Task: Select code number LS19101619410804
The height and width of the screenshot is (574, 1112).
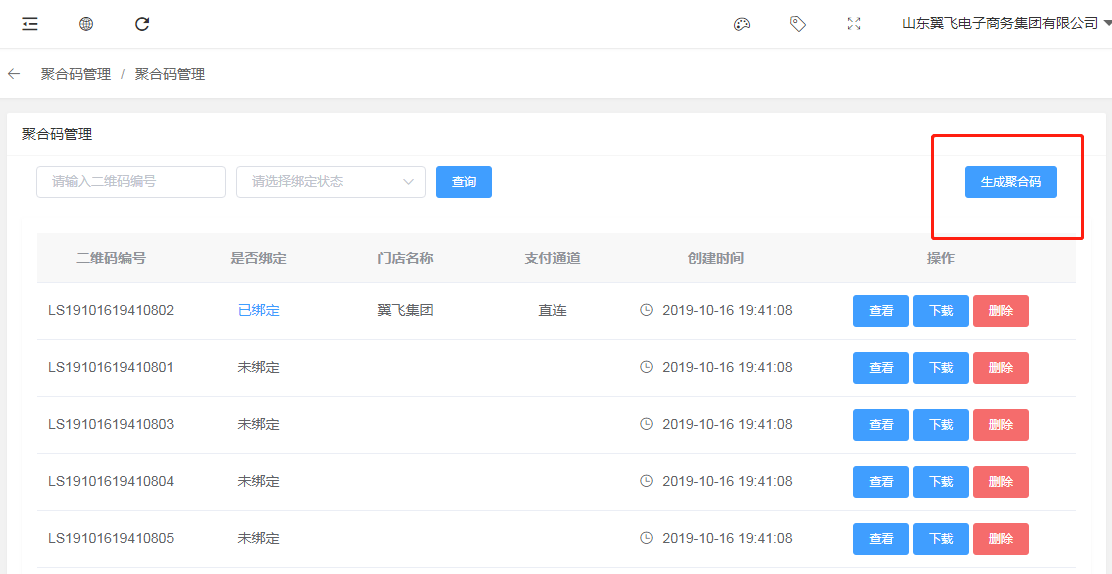Action: [x=111, y=481]
